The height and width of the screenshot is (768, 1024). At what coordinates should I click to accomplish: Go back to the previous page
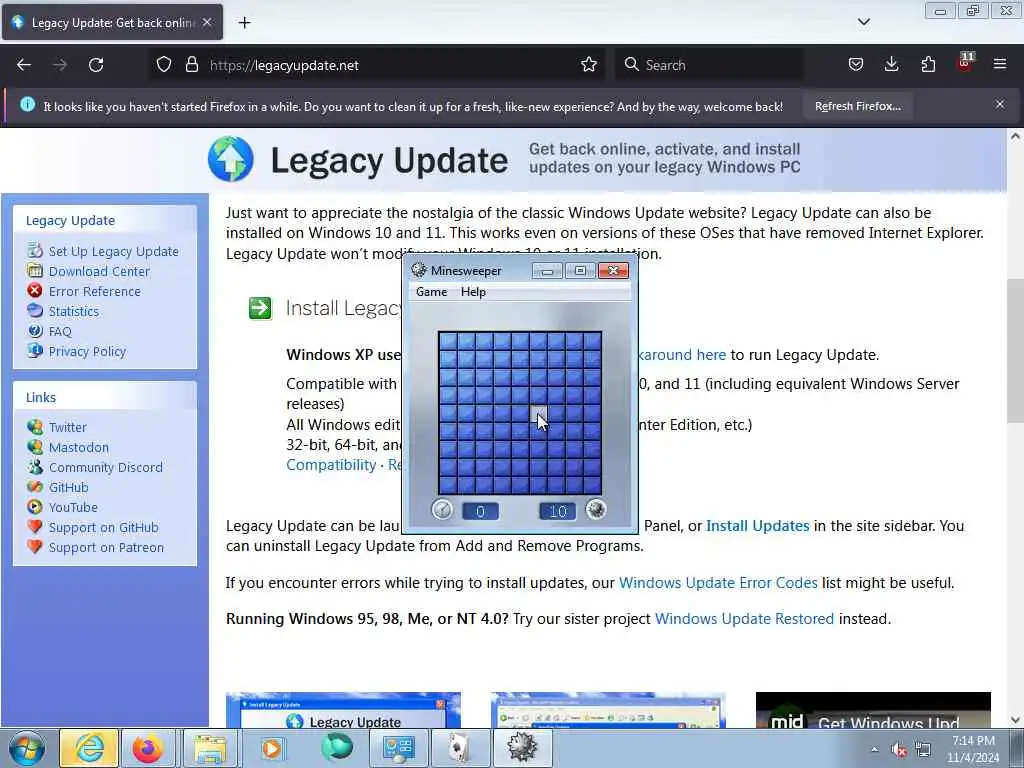24,65
